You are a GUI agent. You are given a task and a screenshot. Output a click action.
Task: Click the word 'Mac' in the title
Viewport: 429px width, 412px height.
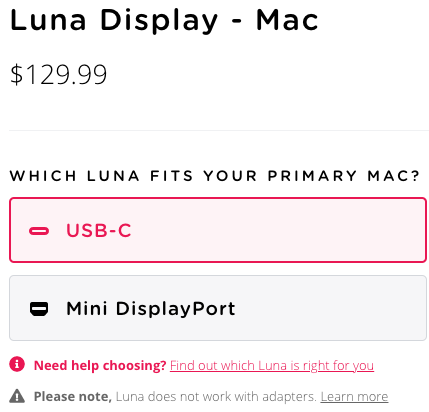(287, 21)
